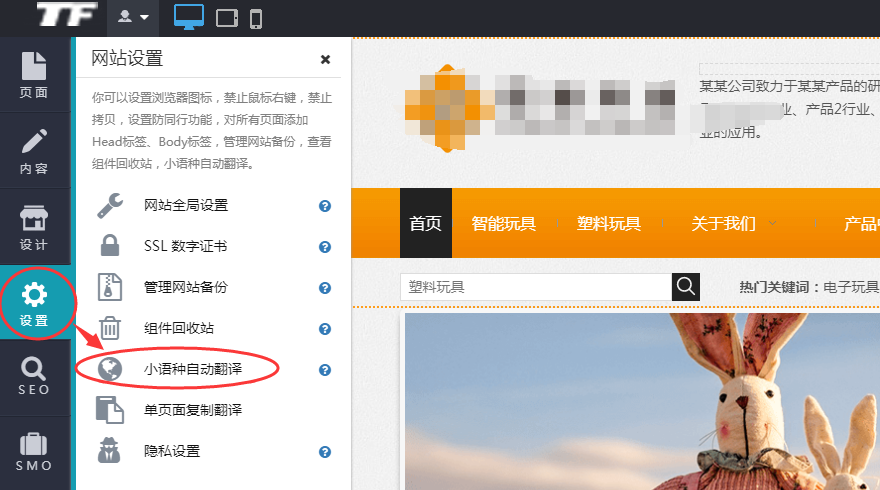Switch to mobile phone preview mode
Viewport: 880px width, 490px height.
tap(256, 17)
